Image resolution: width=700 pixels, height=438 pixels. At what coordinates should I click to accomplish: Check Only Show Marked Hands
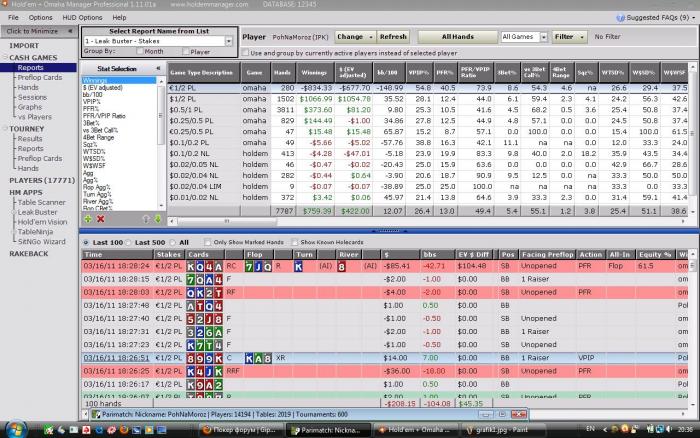208,242
